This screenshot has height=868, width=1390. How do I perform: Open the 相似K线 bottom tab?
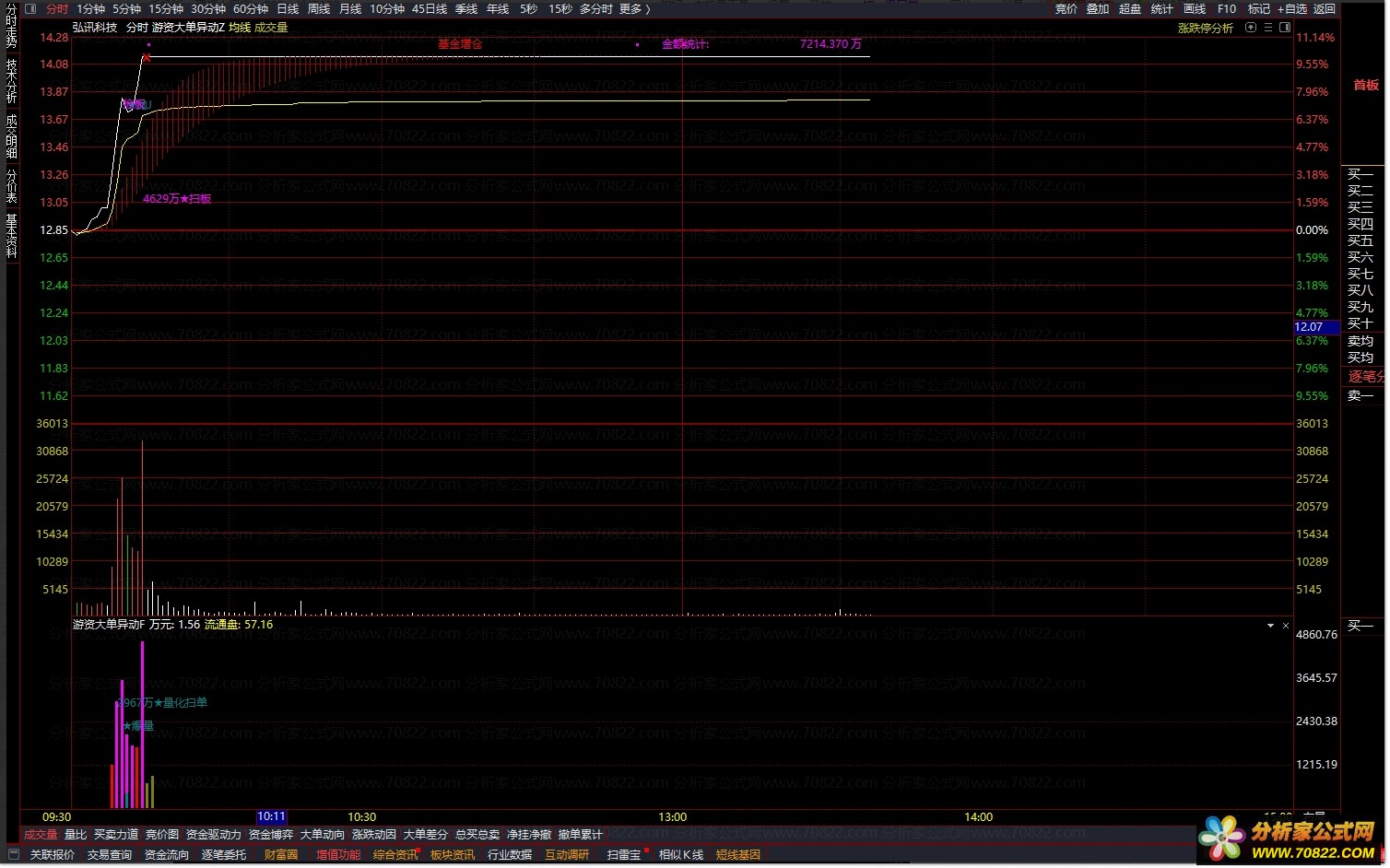[681, 855]
